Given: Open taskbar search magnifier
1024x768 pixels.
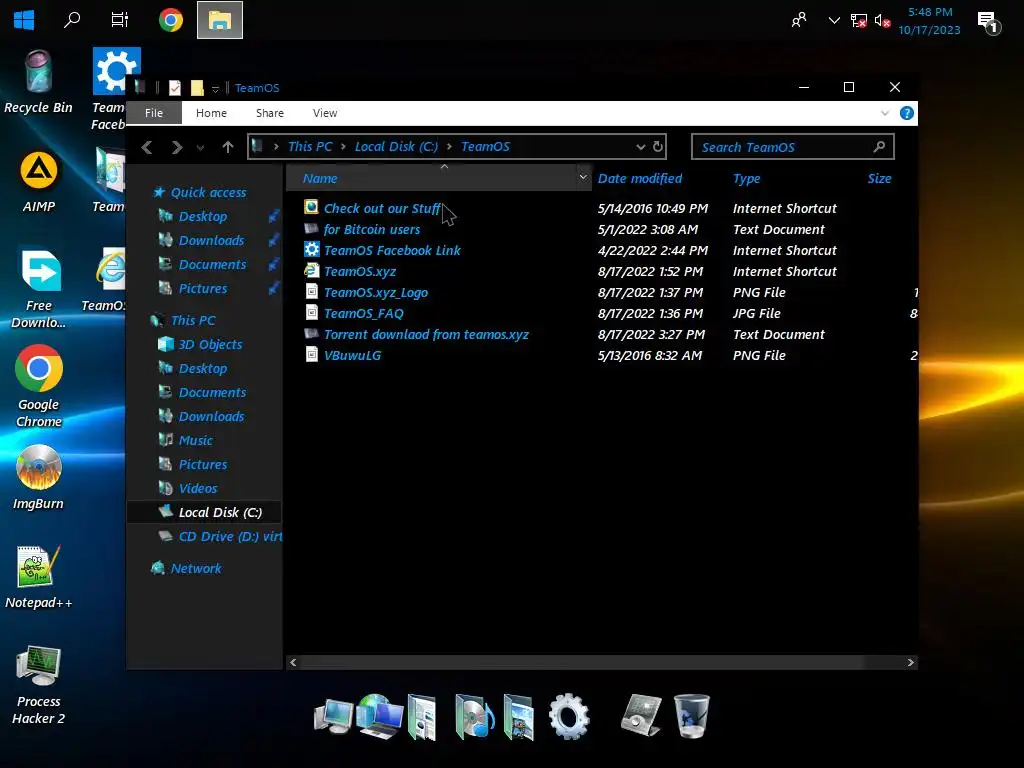Looking at the screenshot, I should [x=72, y=20].
